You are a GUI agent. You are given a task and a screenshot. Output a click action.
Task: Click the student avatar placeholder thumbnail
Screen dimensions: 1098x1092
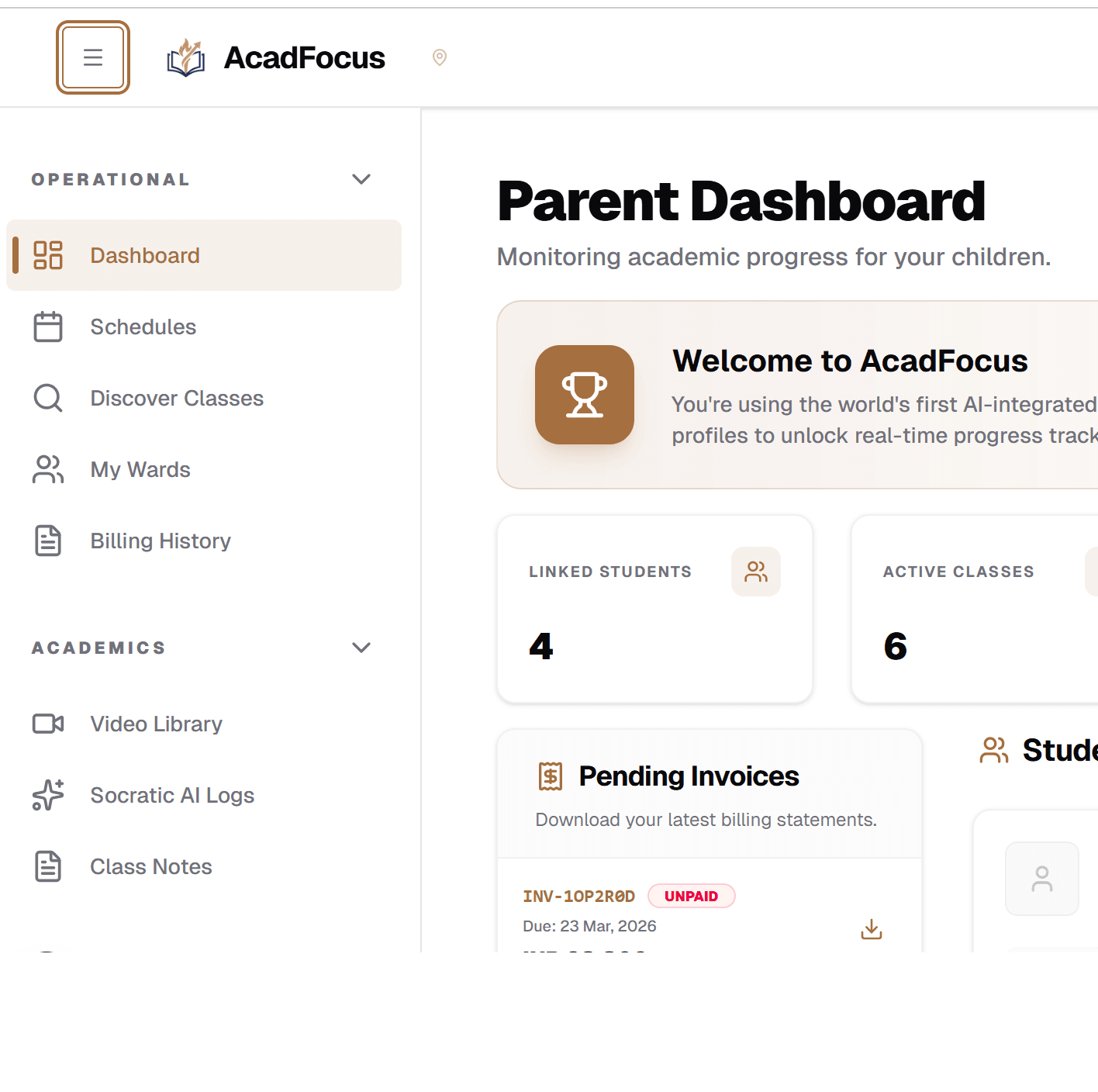[1041, 878]
